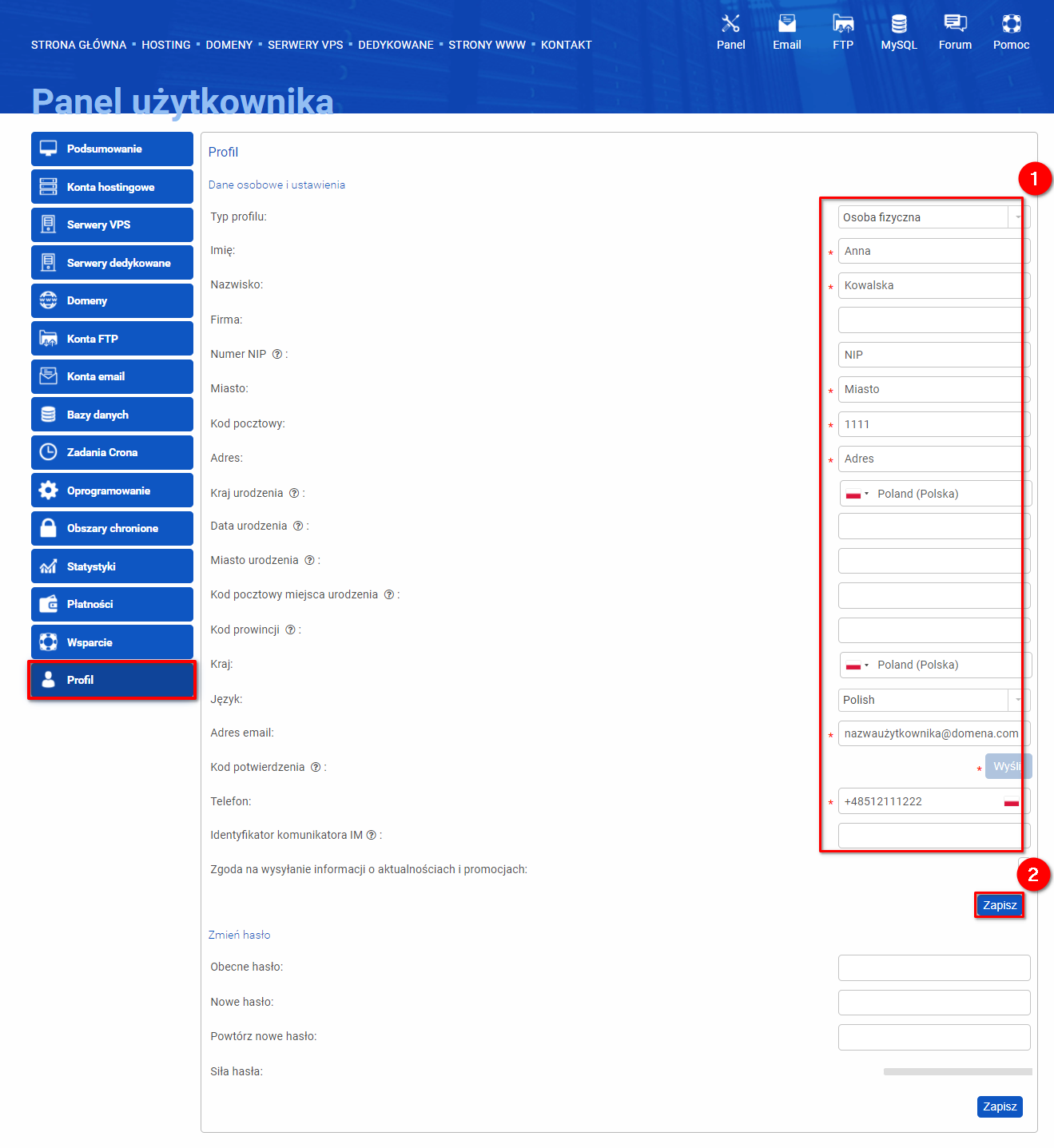The image size is (1054, 1148).
Task: Focus the Obecne hasło field
Action: click(x=934, y=967)
